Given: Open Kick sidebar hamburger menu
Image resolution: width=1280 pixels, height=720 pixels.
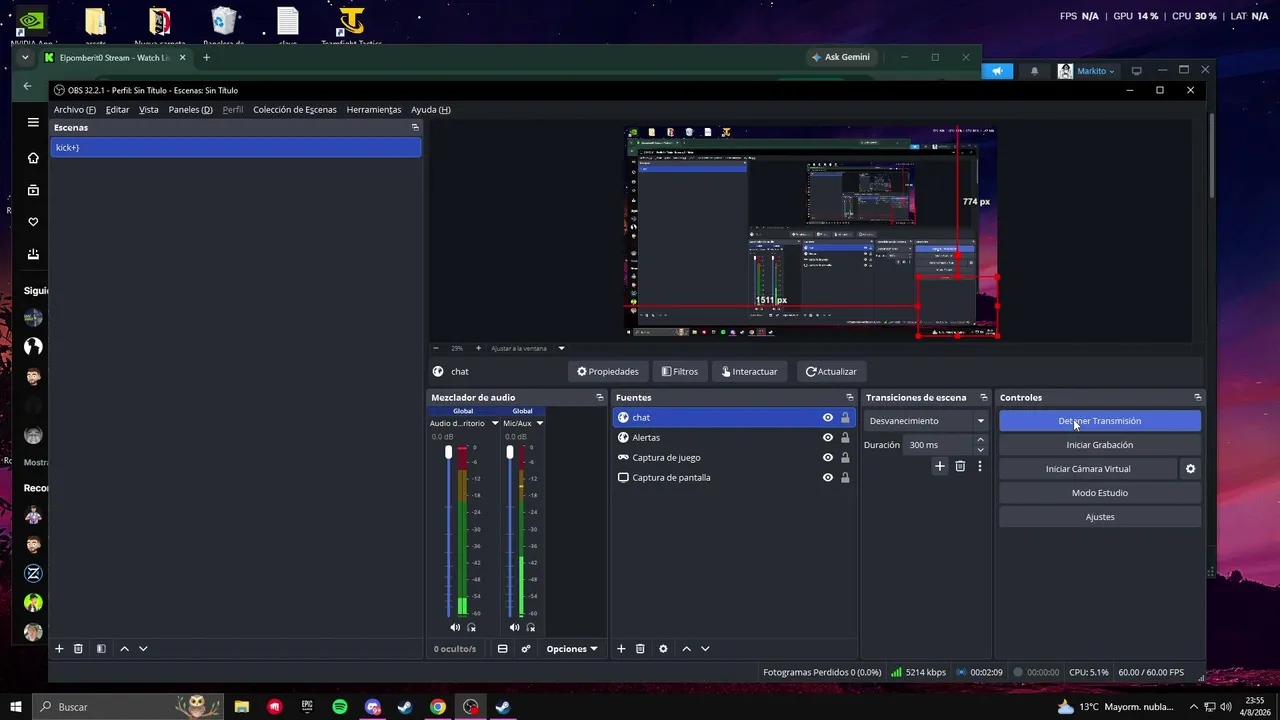Looking at the screenshot, I should point(33,122).
